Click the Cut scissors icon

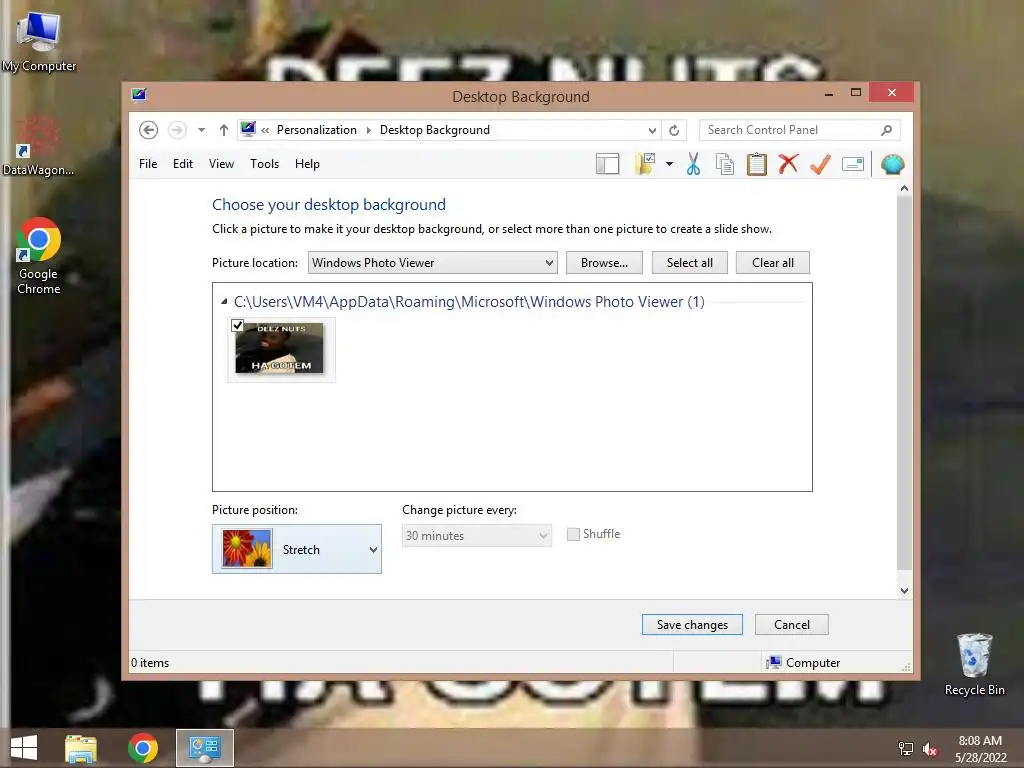[x=693, y=164]
